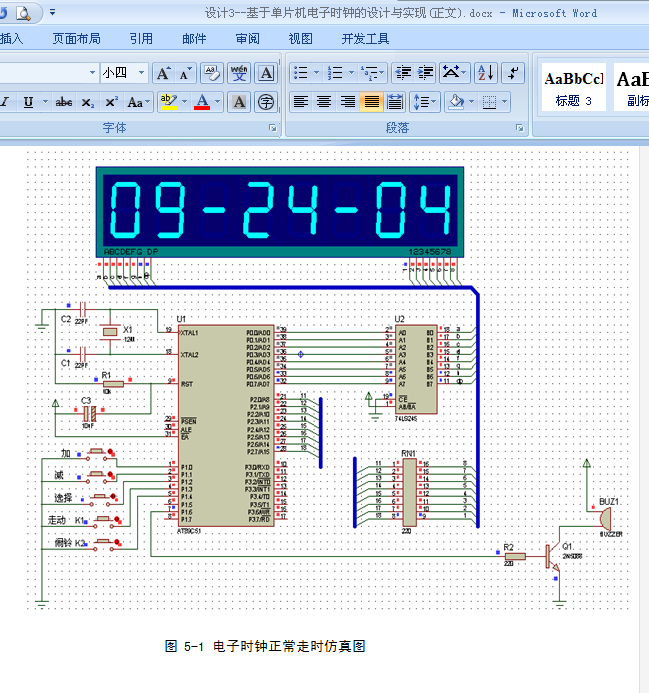Click the Enclose Characters icon
The image size is (649, 693).
pyautogui.click(x=266, y=103)
